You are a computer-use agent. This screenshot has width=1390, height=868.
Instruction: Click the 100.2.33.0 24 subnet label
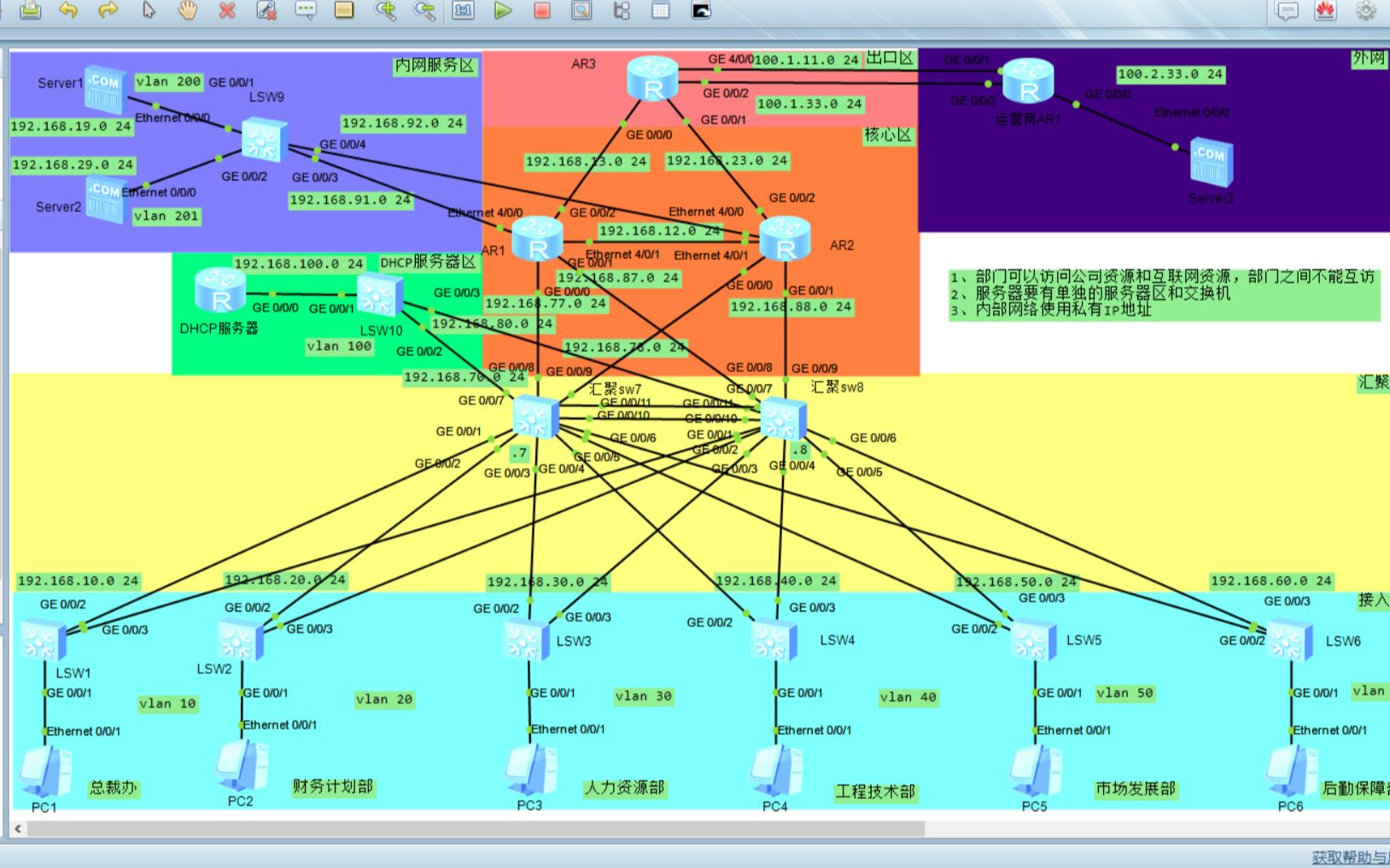(x=1171, y=74)
